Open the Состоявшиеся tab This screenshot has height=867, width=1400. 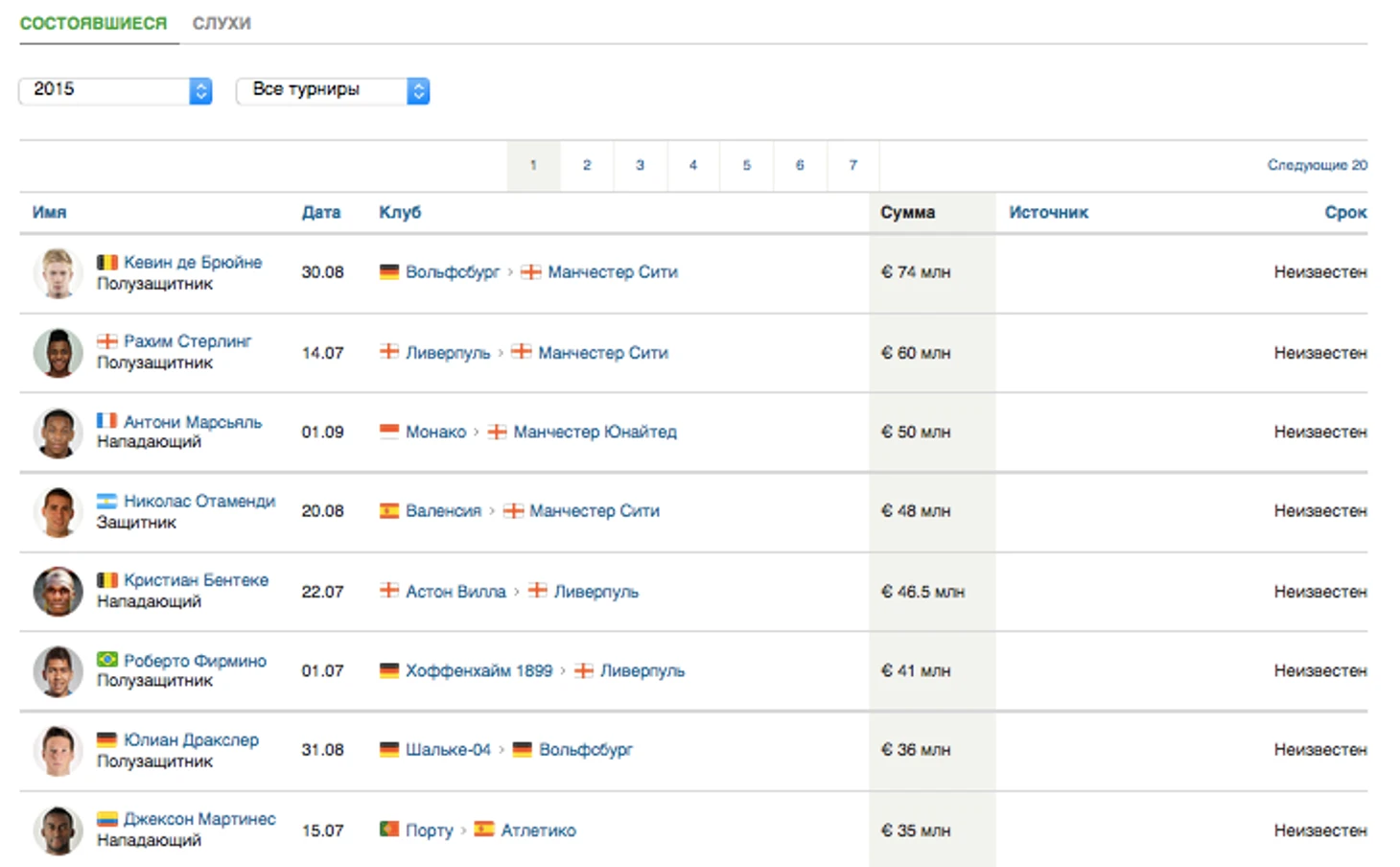click(x=93, y=23)
